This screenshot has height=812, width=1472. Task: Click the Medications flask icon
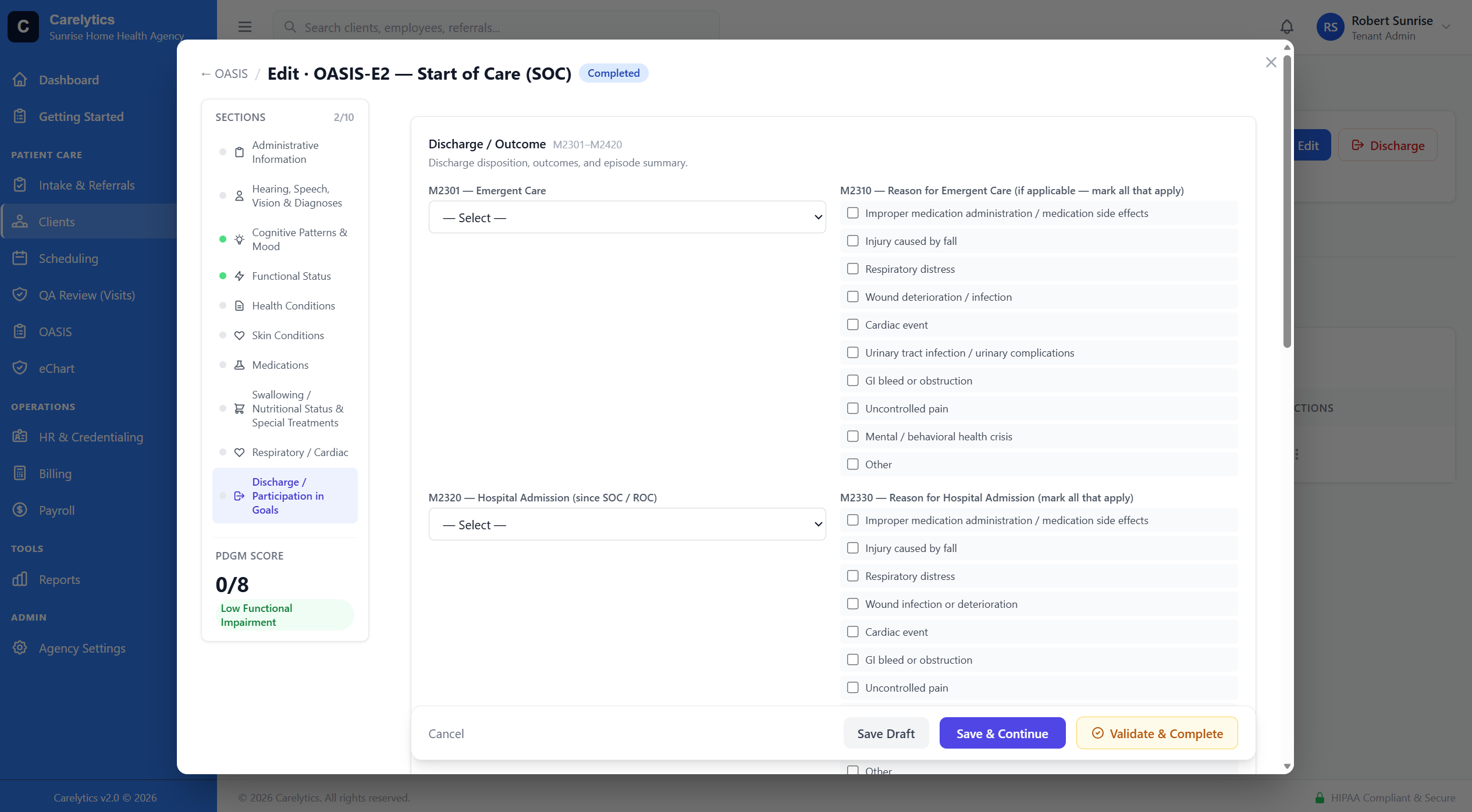239,365
